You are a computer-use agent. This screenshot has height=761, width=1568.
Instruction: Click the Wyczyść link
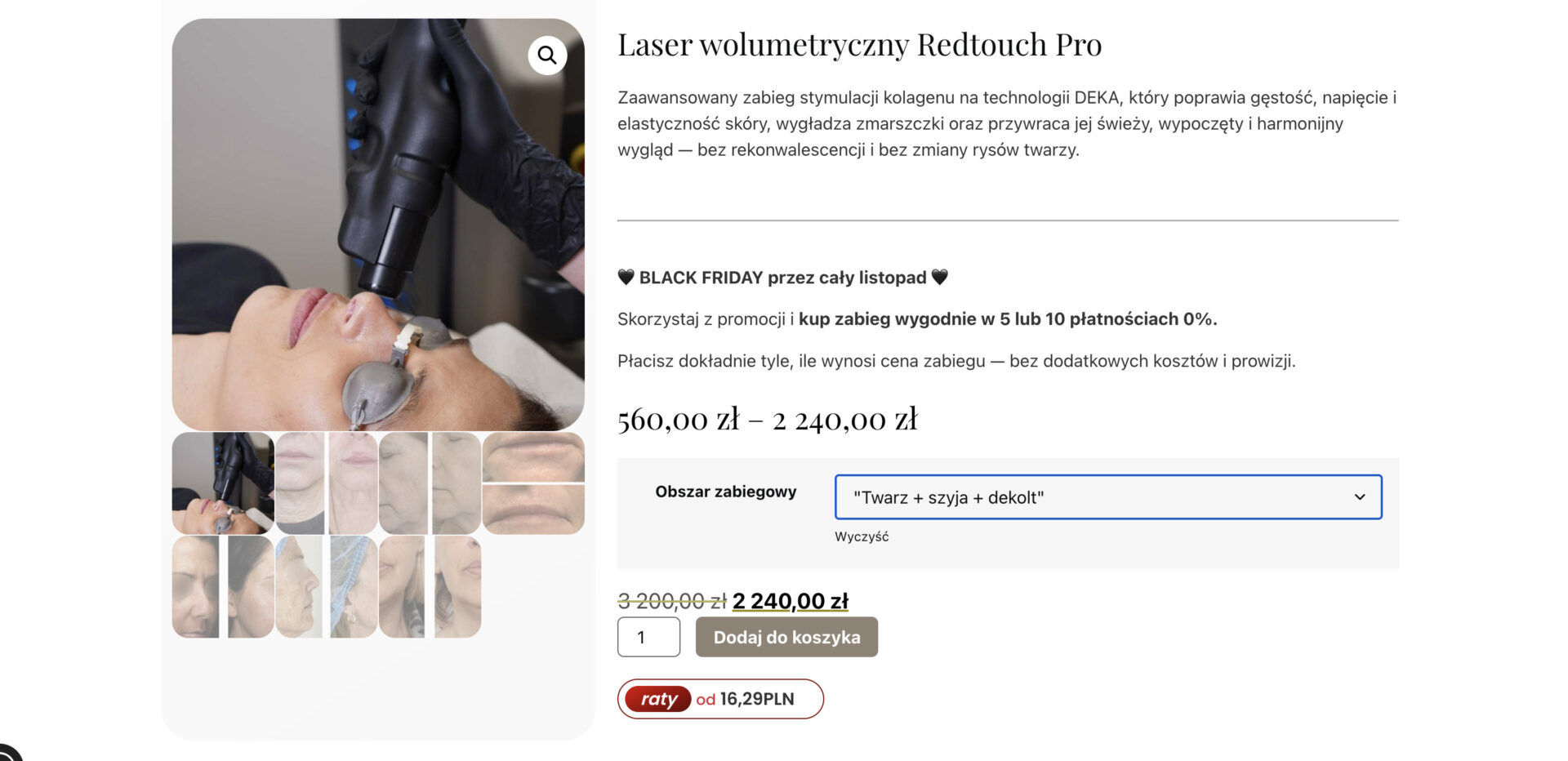[x=862, y=536]
